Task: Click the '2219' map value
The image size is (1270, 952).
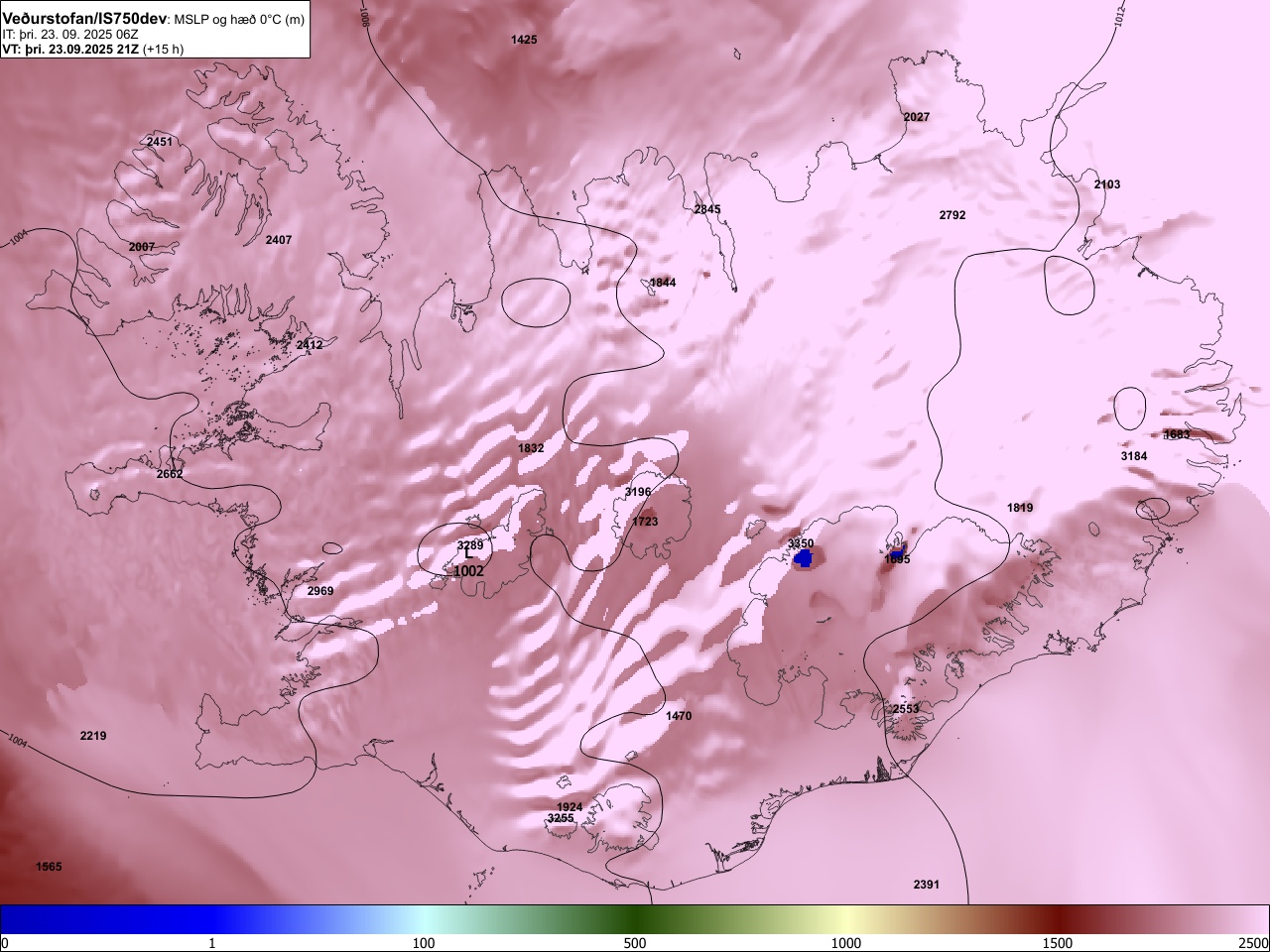Action: pyautogui.click(x=93, y=736)
